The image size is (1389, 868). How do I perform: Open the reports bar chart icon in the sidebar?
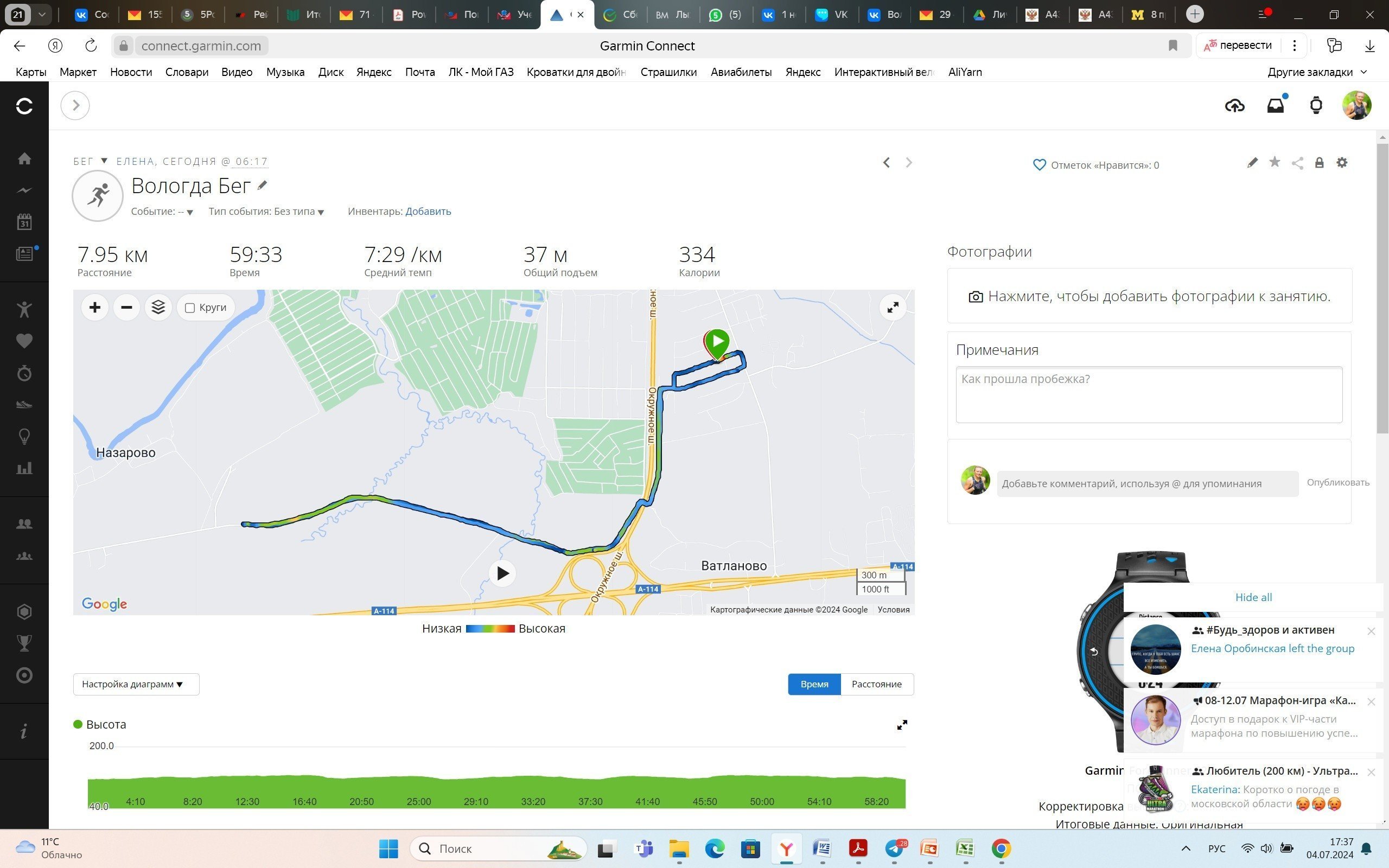[x=24, y=468]
